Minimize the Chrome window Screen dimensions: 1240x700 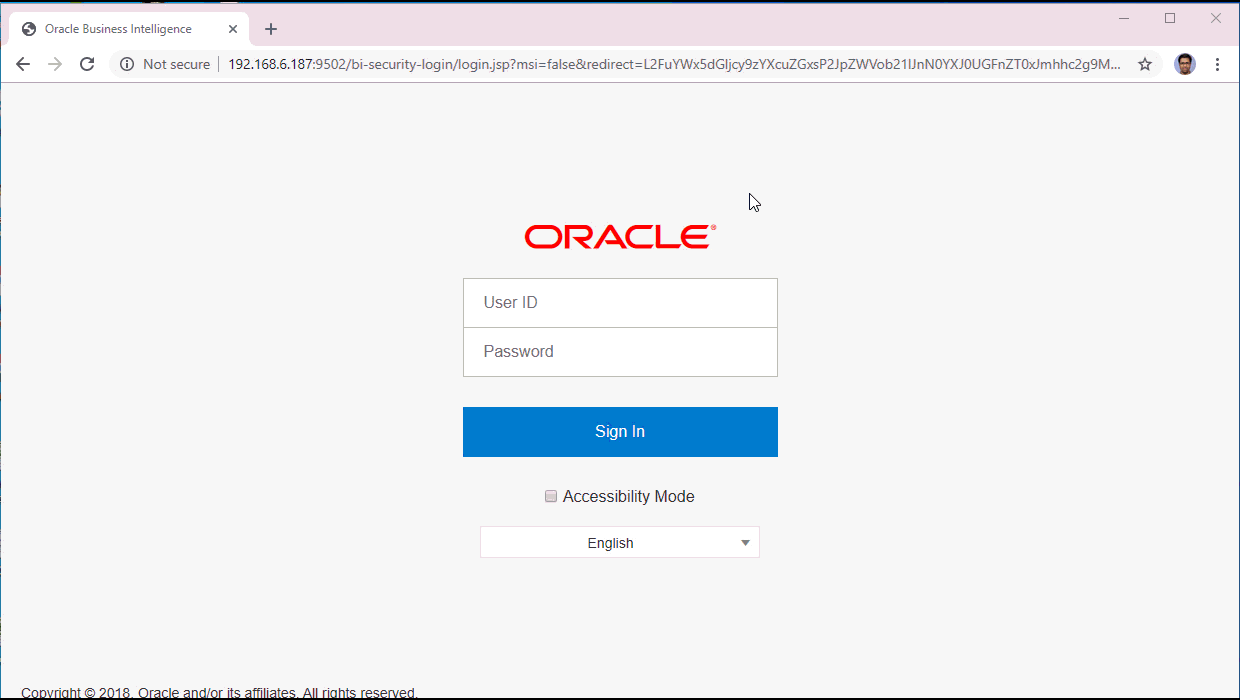[x=1124, y=18]
